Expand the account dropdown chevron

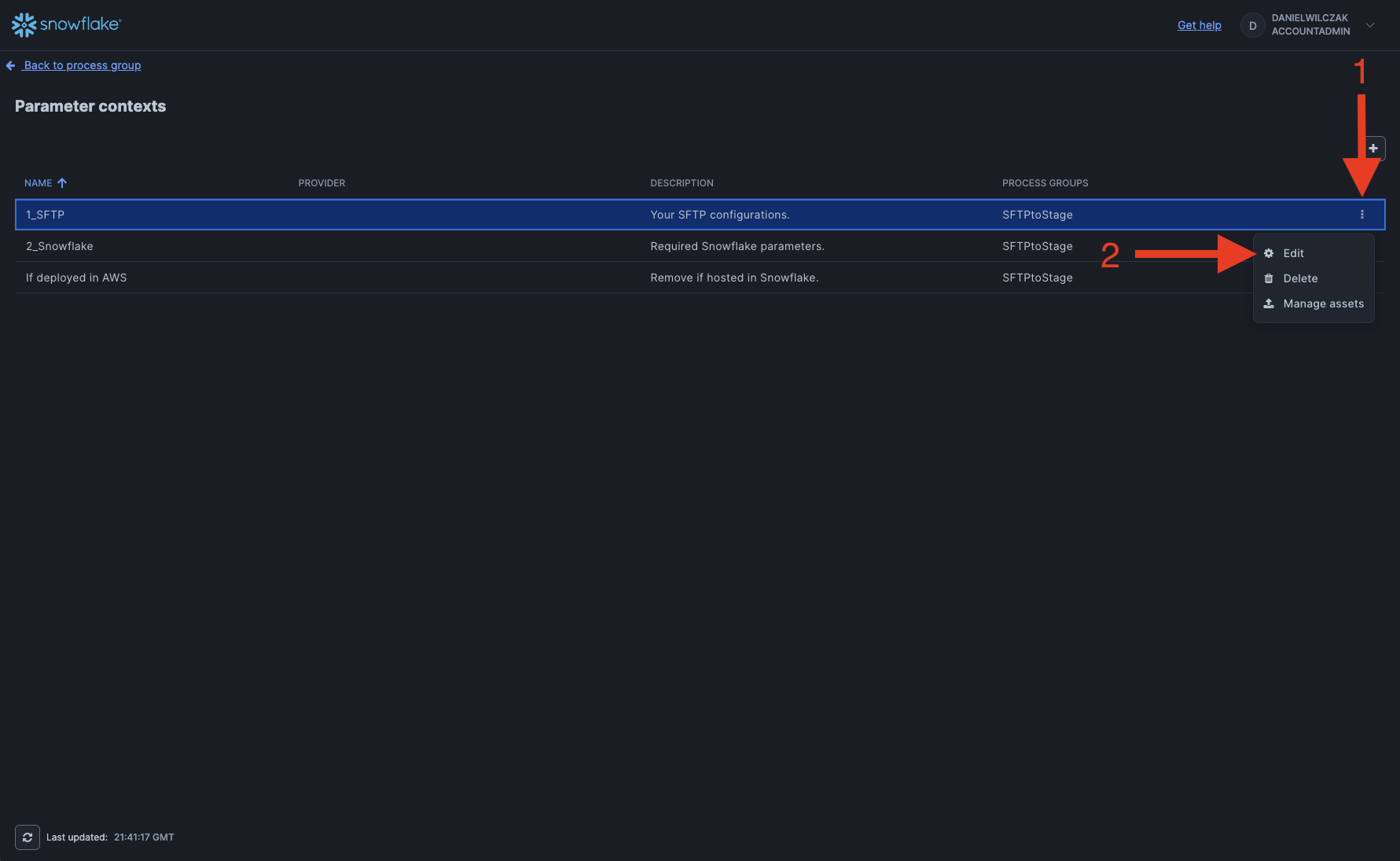click(1370, 25)
